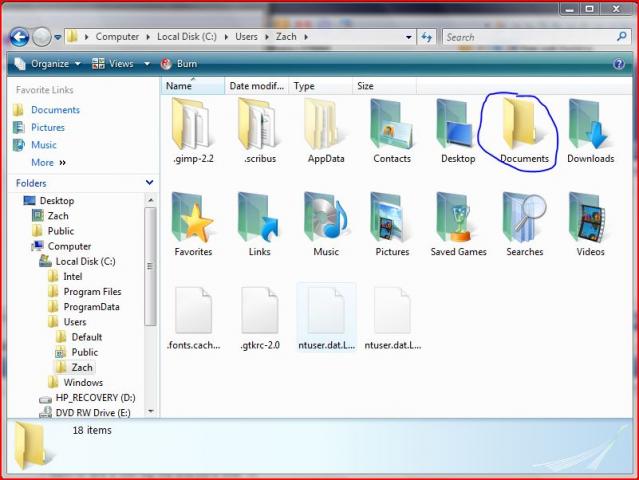Select Computer in the folder tree
Image resolution: width=639 pixels, height=480 pixels.
click(69, 247)
